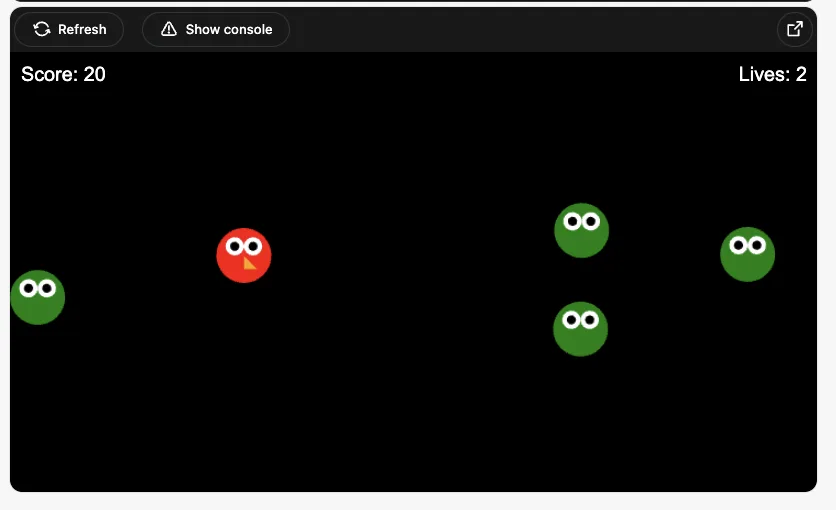The width and height of the screenshot is (838, 510).
Task: Click left eye of rightmost green enemy
Action: pyautogui.click(x=739, y=244)
